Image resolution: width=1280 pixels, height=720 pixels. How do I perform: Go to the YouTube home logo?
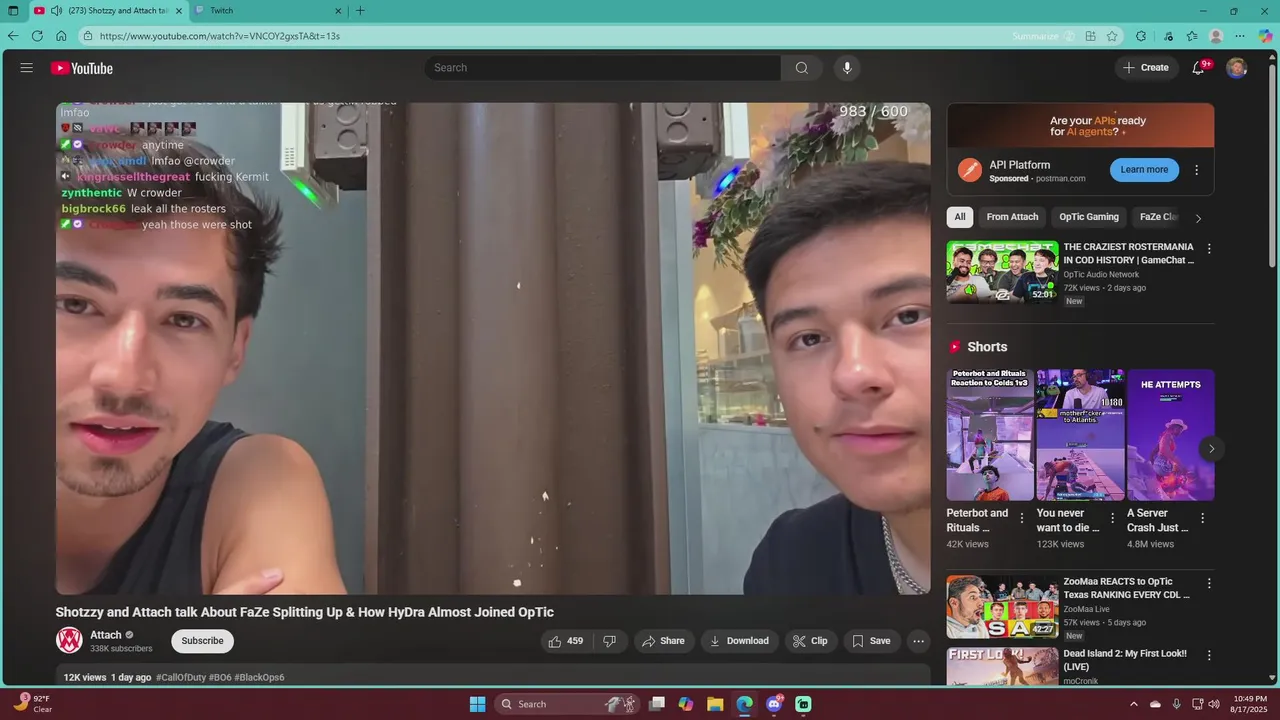[x=82, y=68]
